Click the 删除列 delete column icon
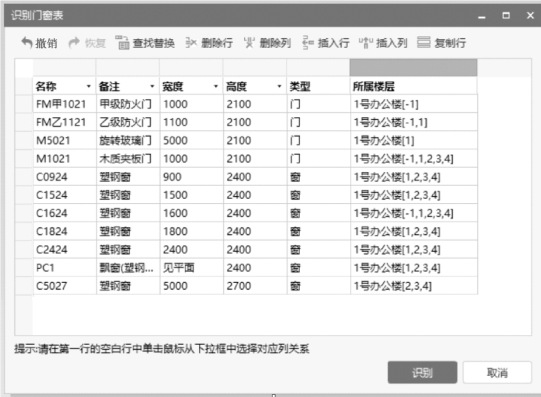The height and width of the screenshot is (397, 541). 249,43
